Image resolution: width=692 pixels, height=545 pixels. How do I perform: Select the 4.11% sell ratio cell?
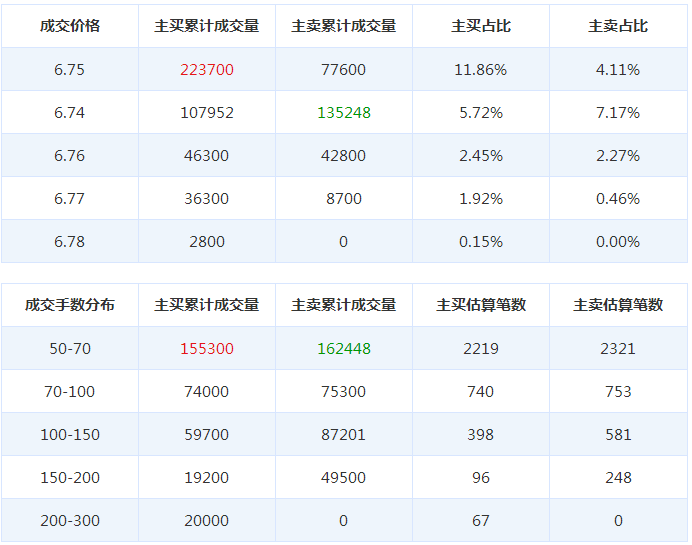tap(618, 70)
